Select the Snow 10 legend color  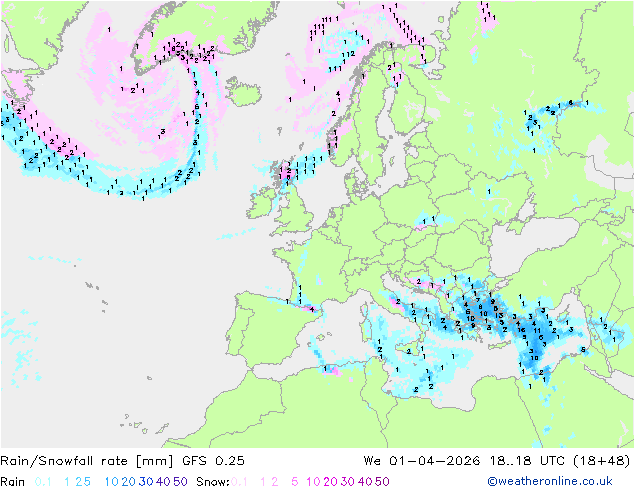(313, 482)
